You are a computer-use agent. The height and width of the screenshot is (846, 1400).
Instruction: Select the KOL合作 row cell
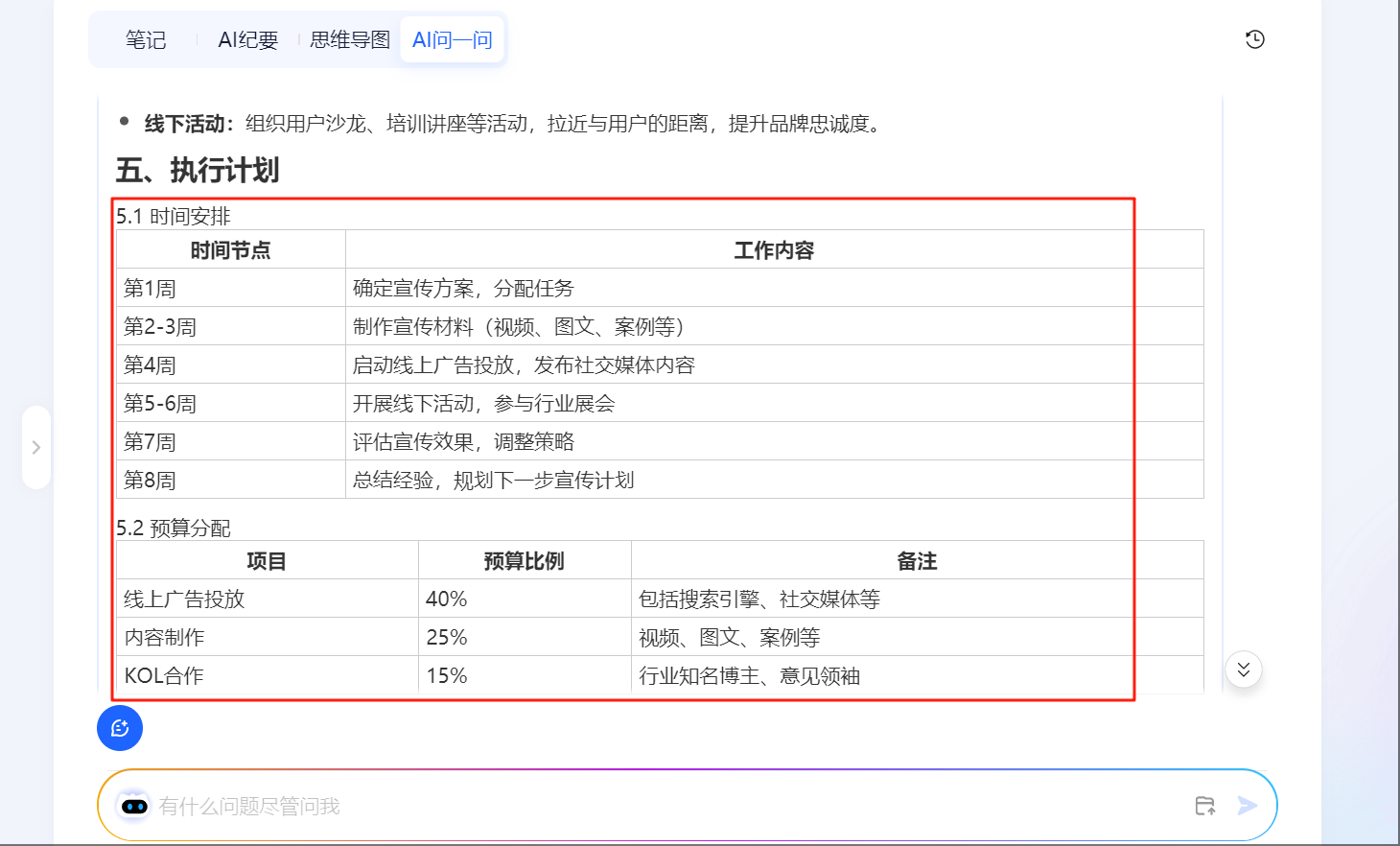point(164,676)
